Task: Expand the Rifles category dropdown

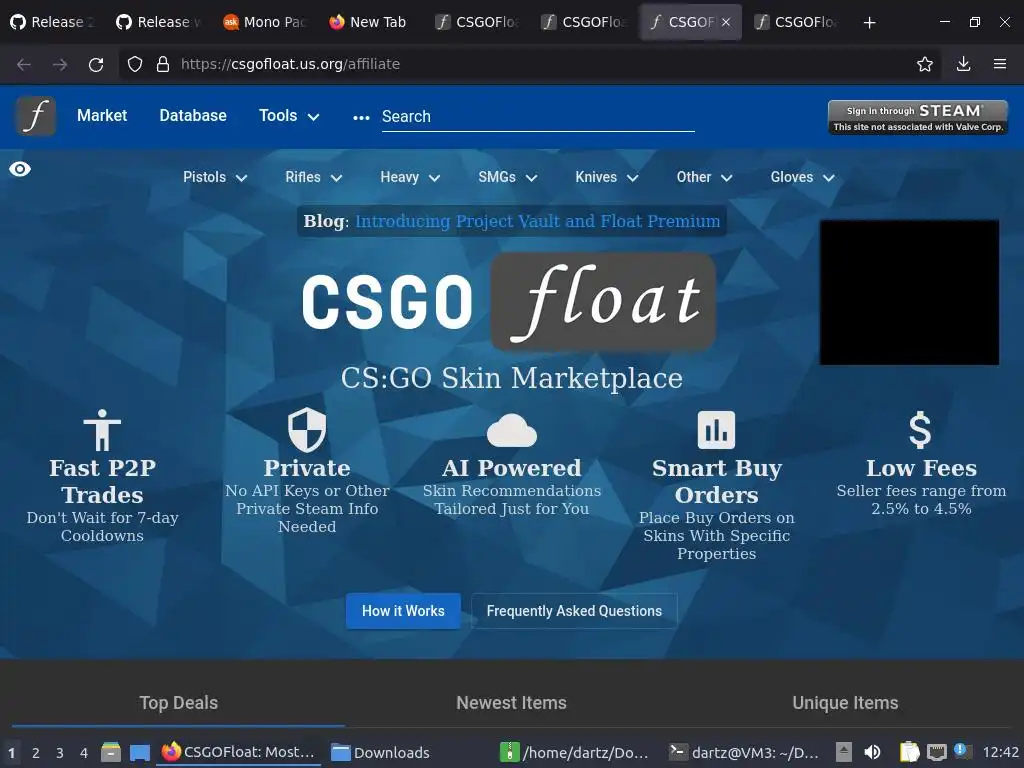Action: tap(313, 177)
